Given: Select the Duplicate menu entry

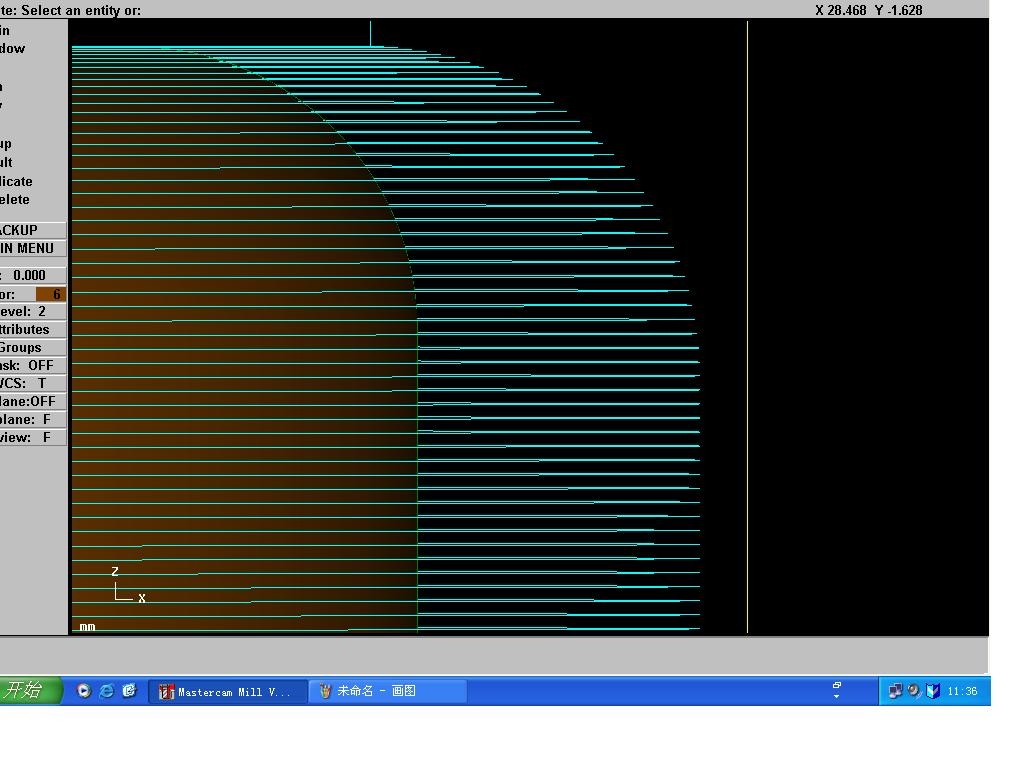Looking at the screenshot, I should pos(16,181).
